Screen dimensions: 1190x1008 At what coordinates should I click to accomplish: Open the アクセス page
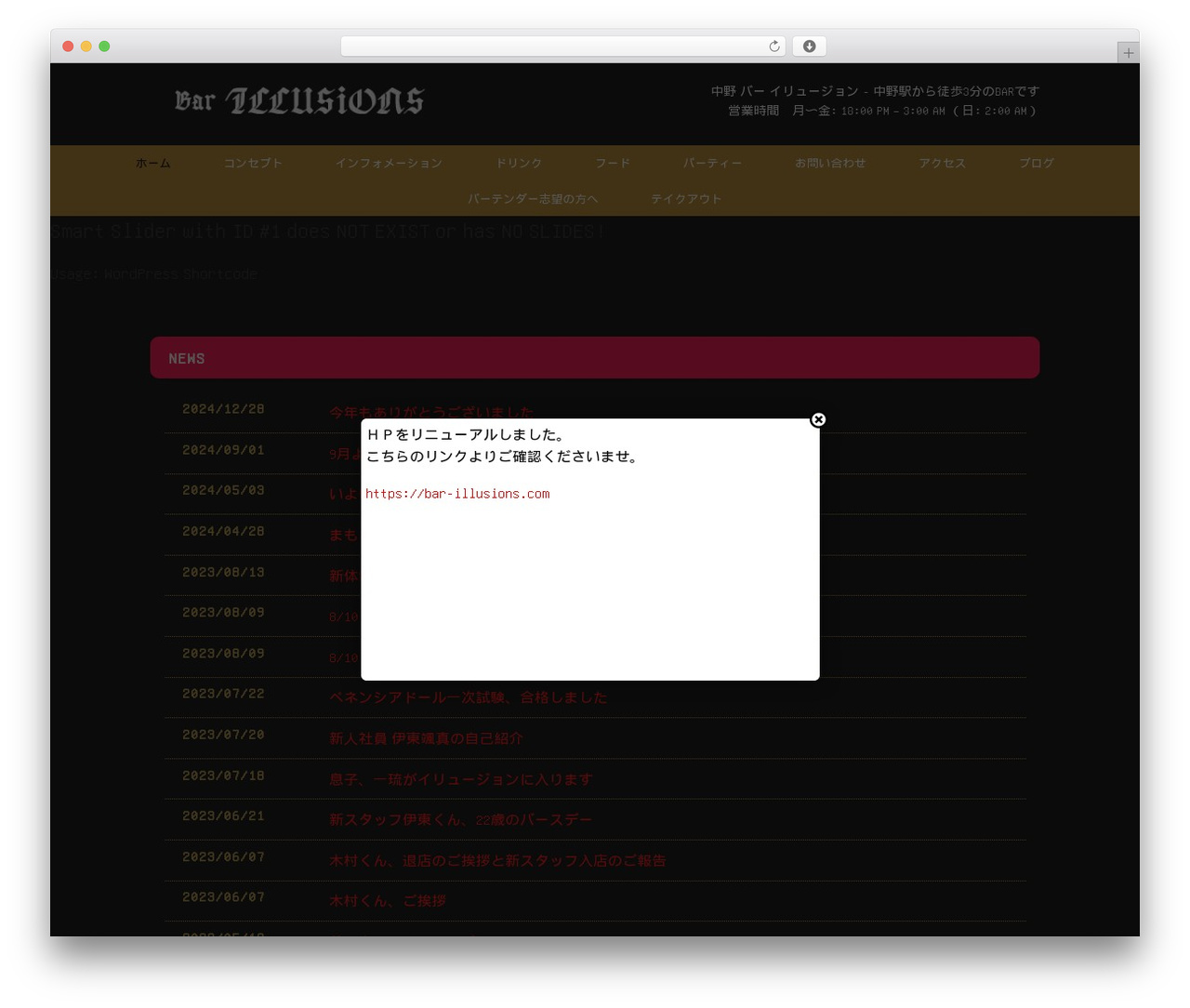(x=943, y=163)
